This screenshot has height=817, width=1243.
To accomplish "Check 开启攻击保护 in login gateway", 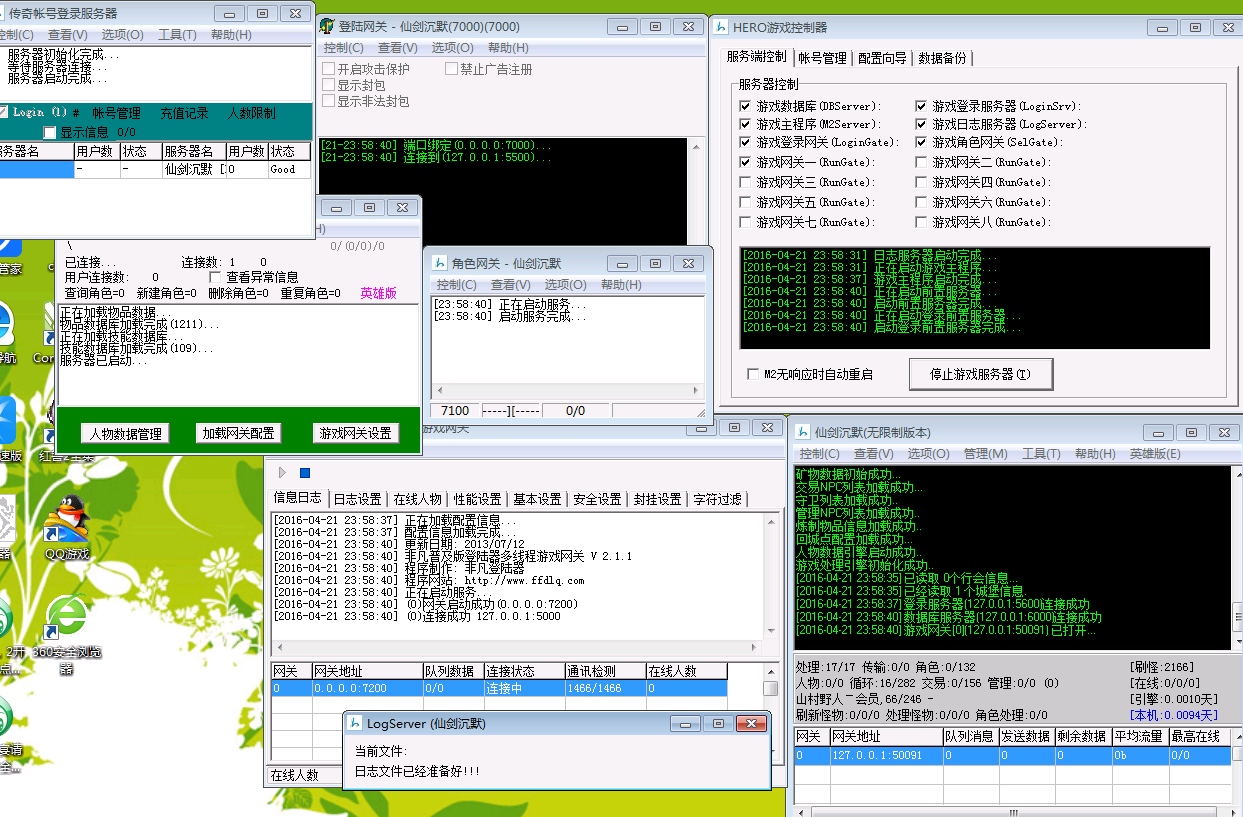I will (x=328, y=69).
